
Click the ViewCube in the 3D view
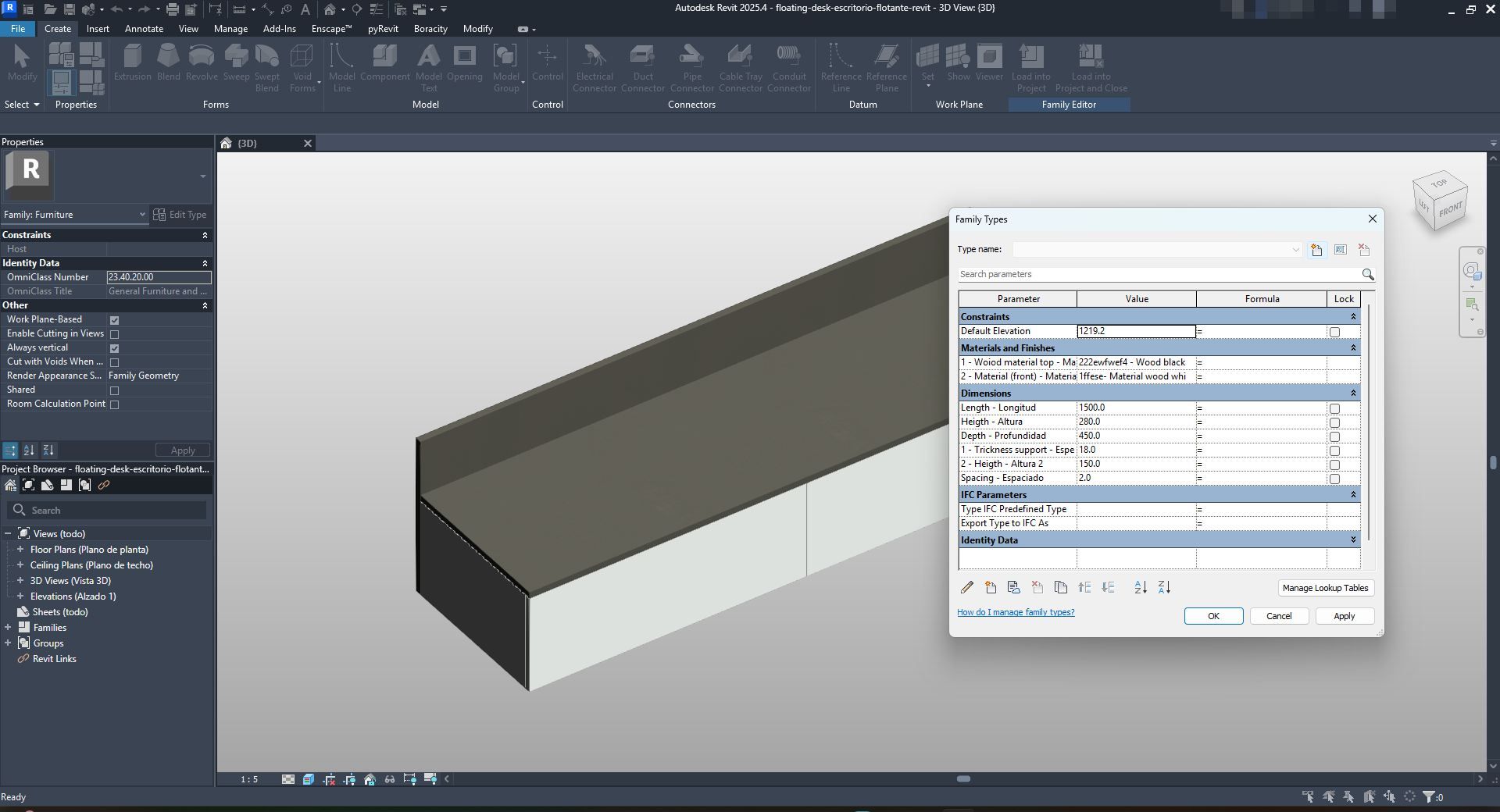click(x=1439, y=201)
